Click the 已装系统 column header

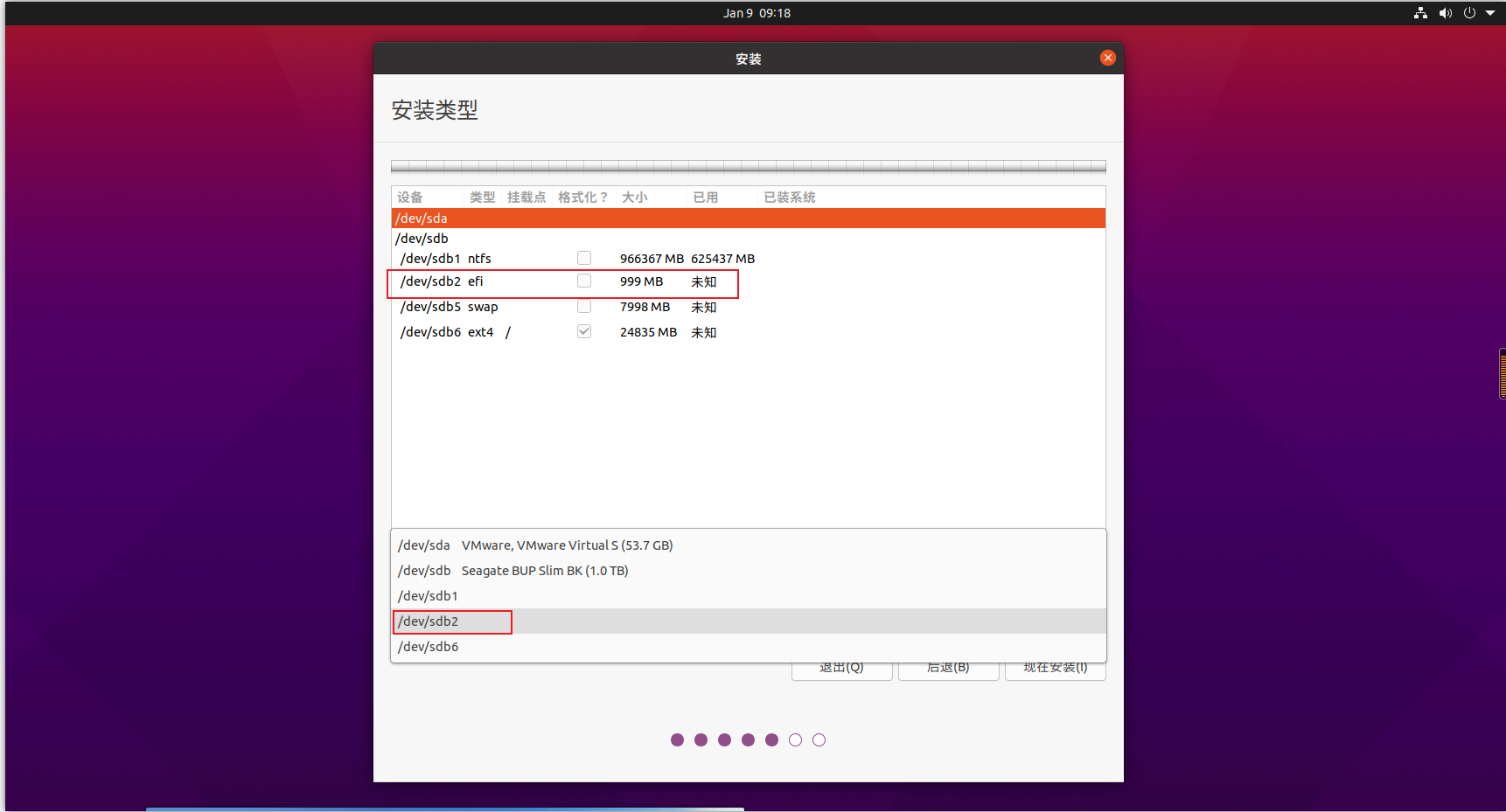(x=790, y=198)
